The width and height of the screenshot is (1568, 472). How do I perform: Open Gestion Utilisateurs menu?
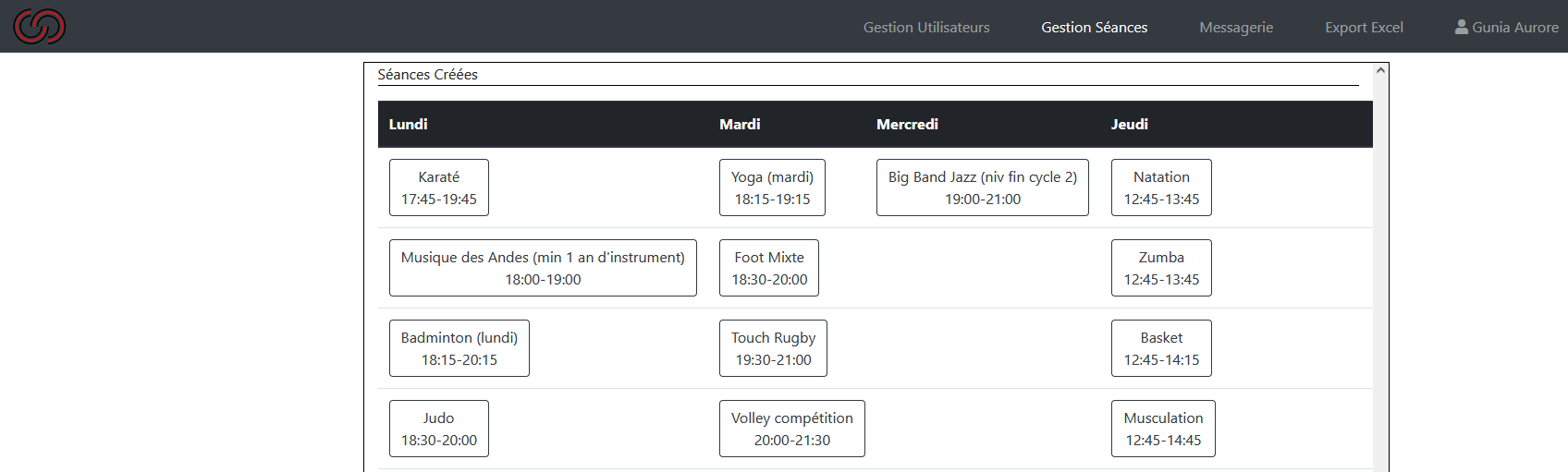[x=926, y=28]
